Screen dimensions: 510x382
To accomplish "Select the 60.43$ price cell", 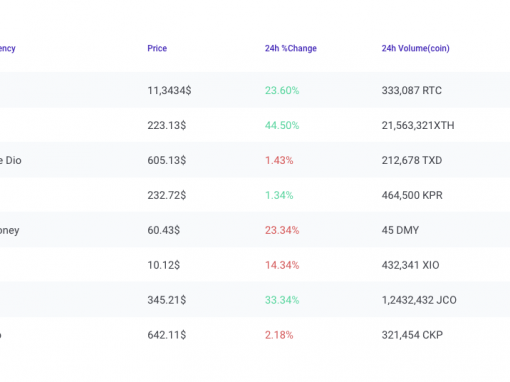I will pyautogui.click(x=164, y=230).
